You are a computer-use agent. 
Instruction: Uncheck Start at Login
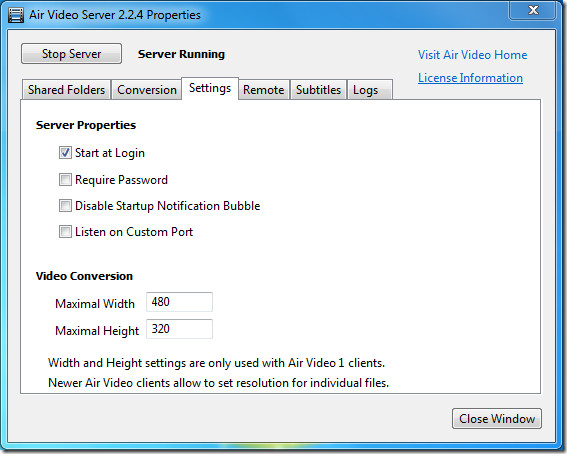click(x=65, y=153)
